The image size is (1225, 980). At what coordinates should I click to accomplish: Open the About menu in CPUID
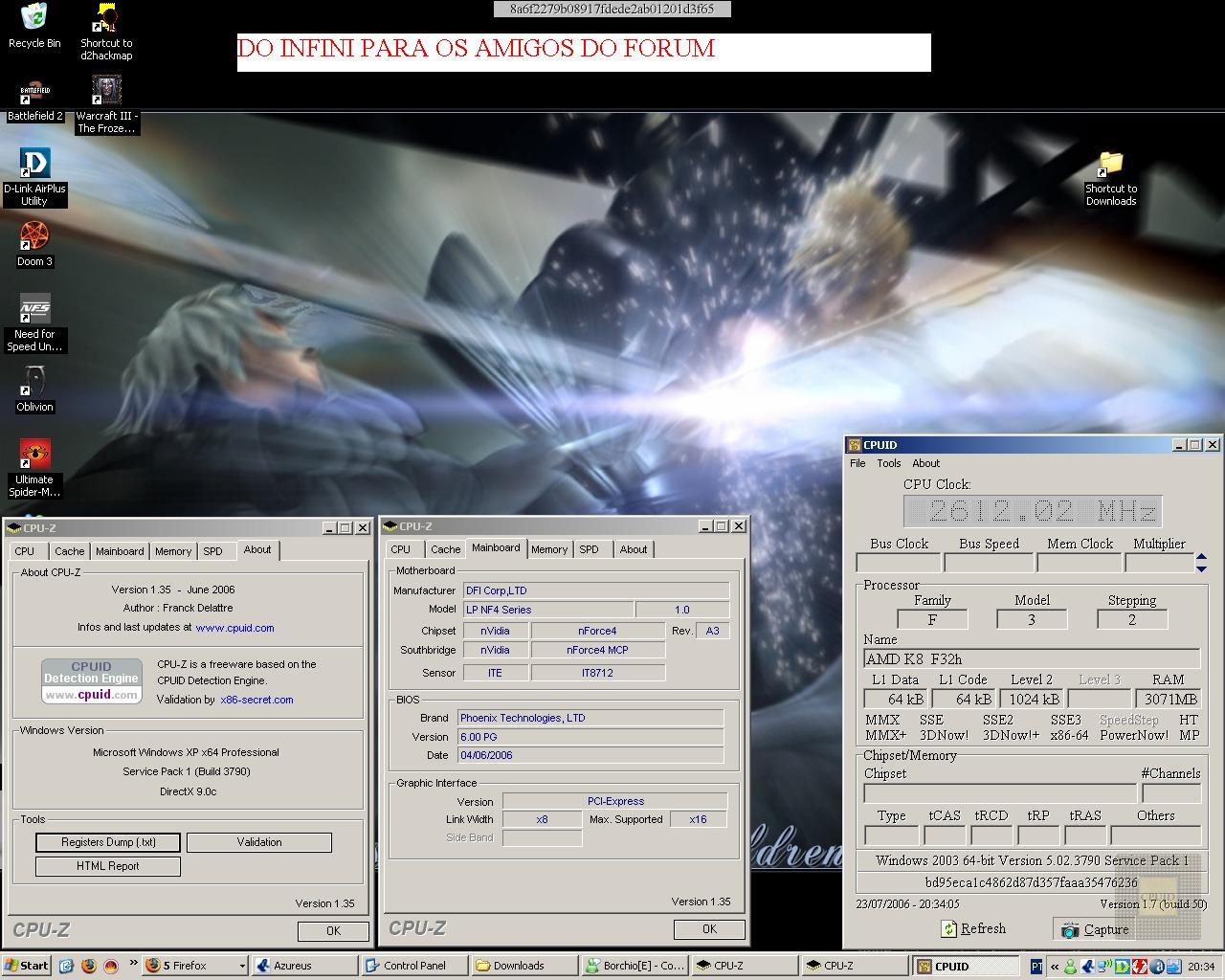point(925,463)
